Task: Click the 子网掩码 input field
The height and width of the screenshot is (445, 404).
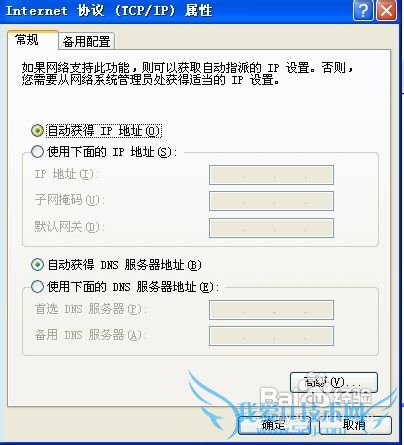Action: pyautogui.click(x=271, y=201)
